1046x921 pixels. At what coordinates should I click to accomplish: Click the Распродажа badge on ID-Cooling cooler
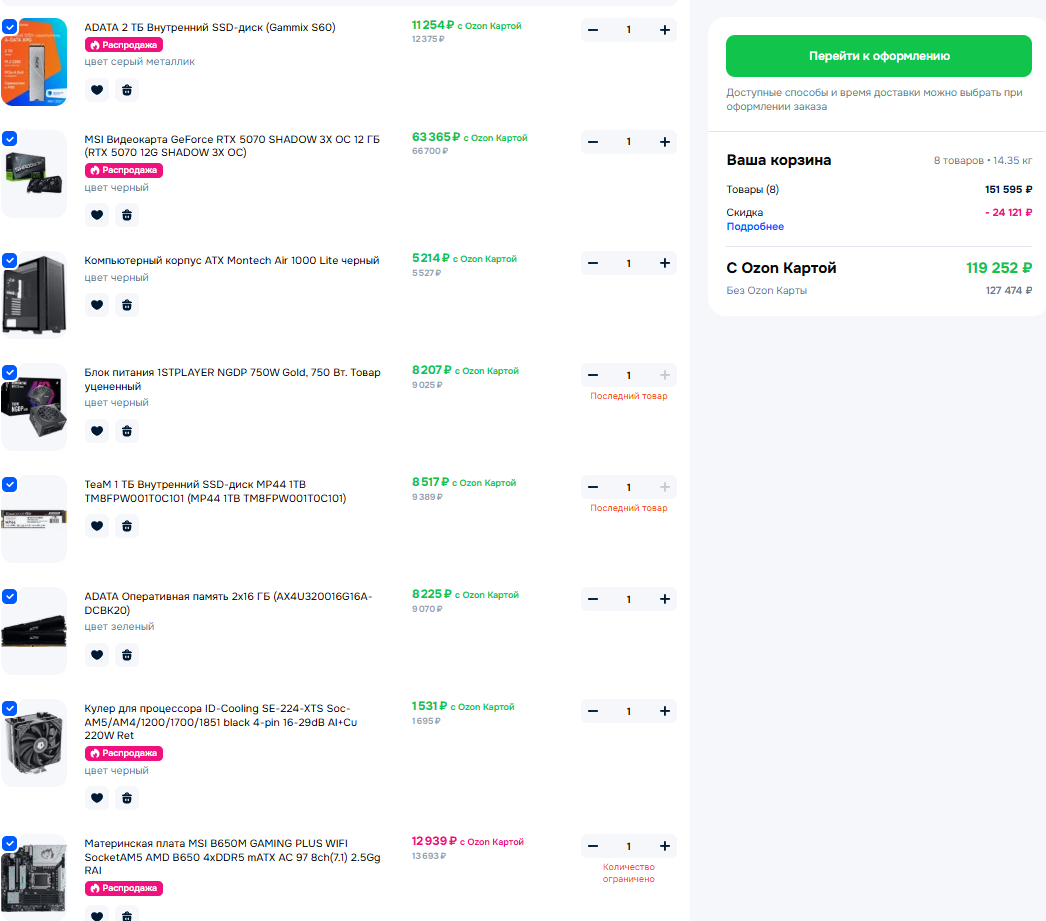123,753
